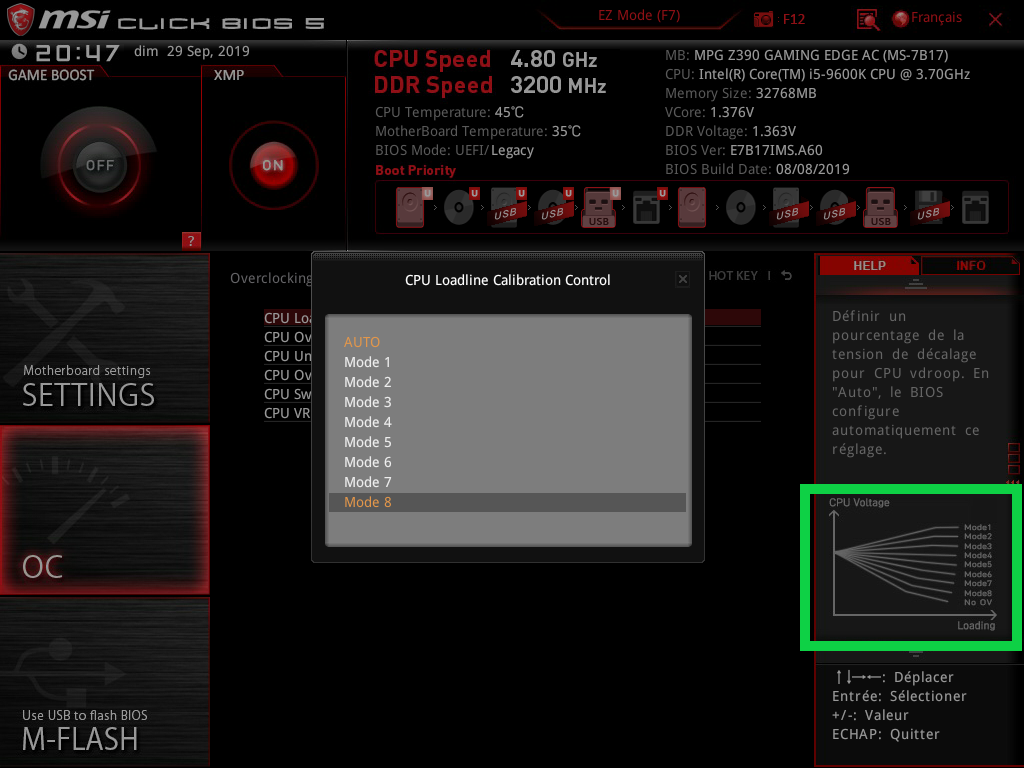Open the OC overclocking section
This screenshot has height=768, width=1024.
[104, 510]
